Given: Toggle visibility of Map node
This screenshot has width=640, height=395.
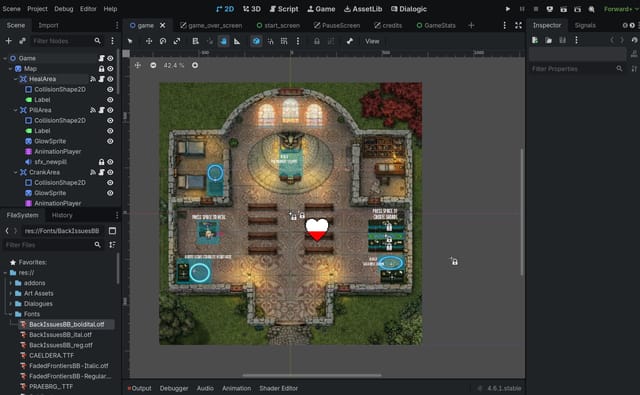Looking at the screenshot, I should coord(110,69).
